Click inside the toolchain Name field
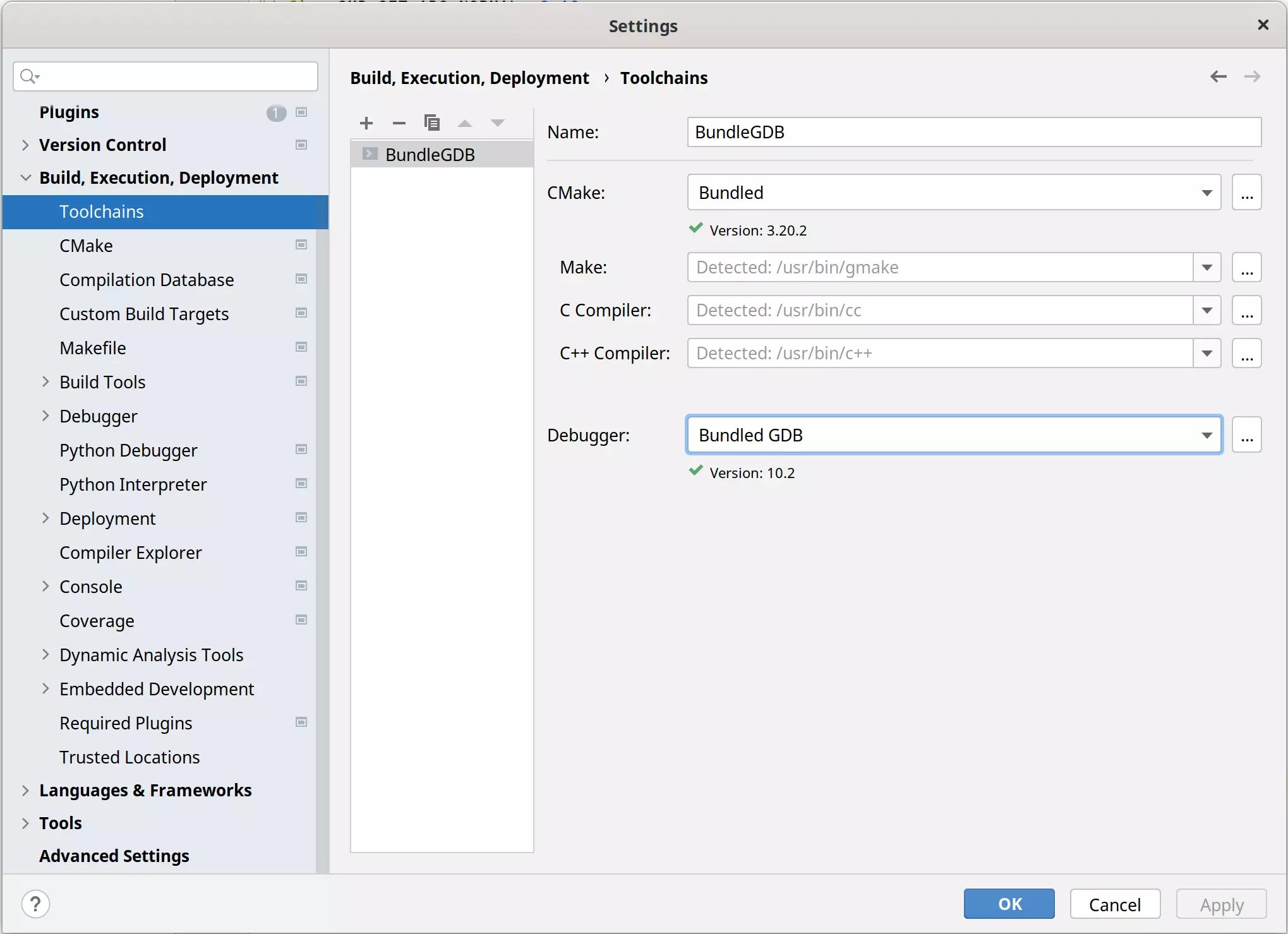This screenshot has height=934, width=1288. click(x=973, y=132)
